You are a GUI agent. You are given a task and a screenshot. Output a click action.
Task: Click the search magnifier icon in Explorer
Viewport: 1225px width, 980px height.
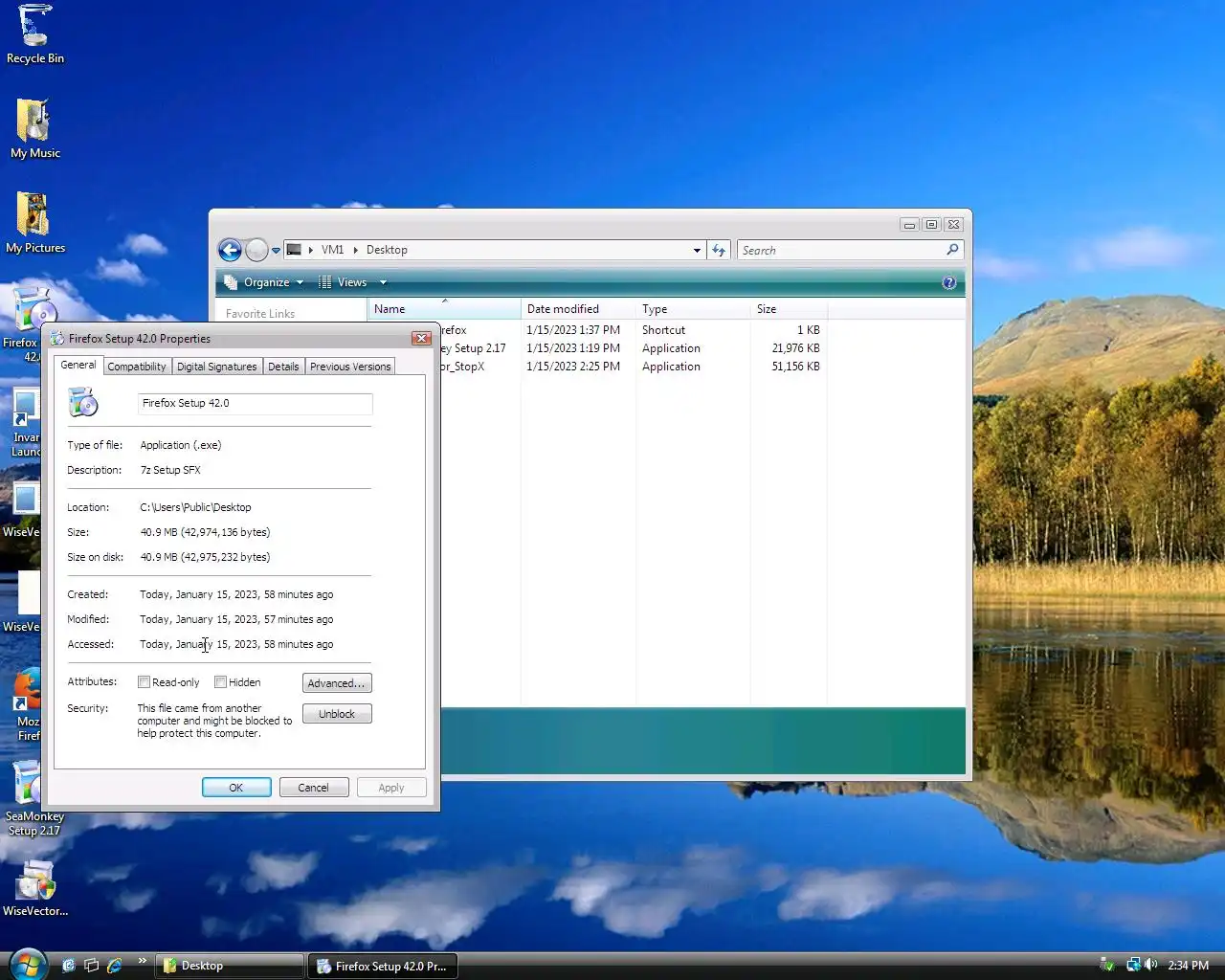[x=952, y=250]
